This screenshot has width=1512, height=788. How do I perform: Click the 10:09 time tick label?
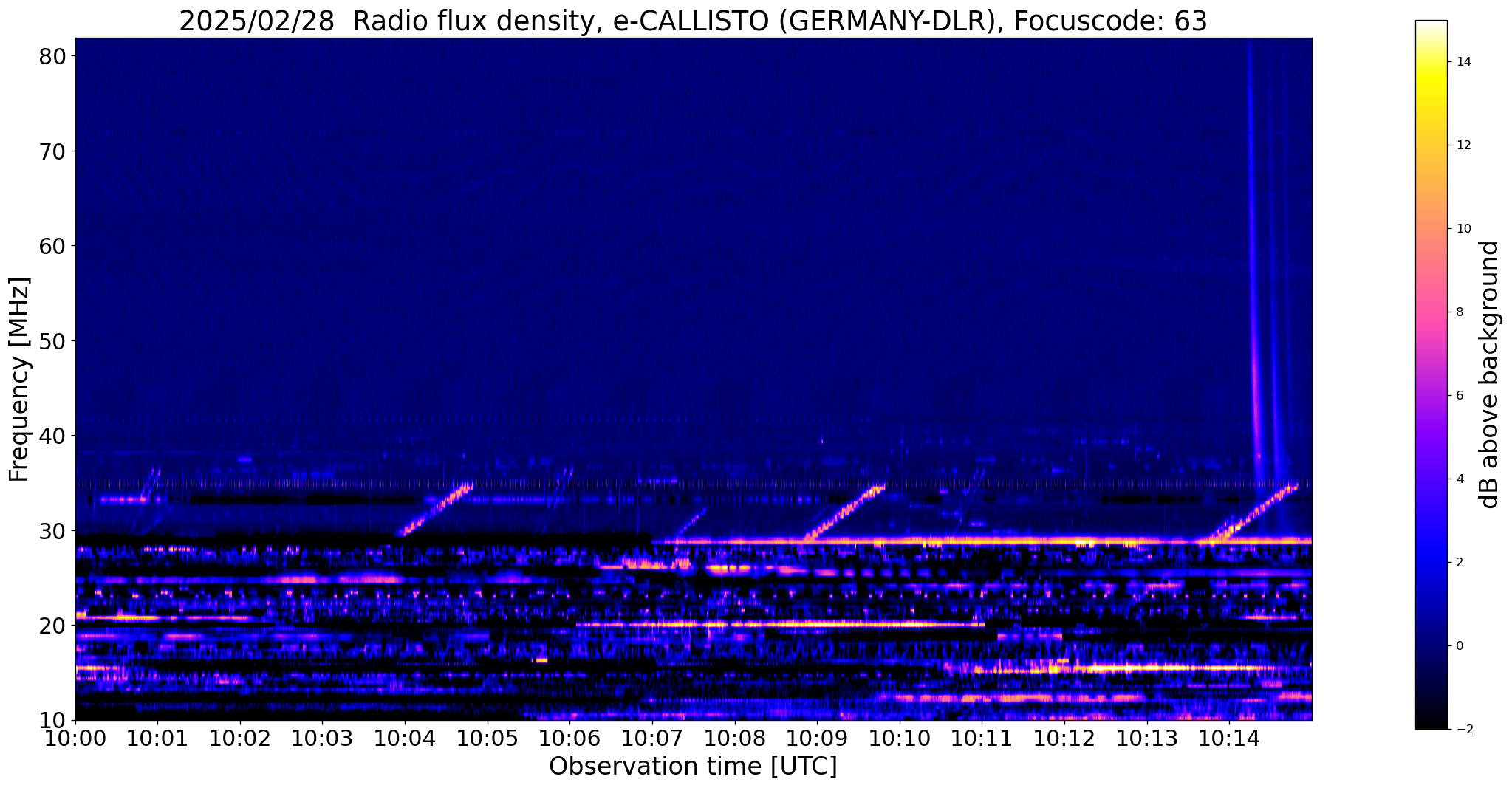point(817,737)
